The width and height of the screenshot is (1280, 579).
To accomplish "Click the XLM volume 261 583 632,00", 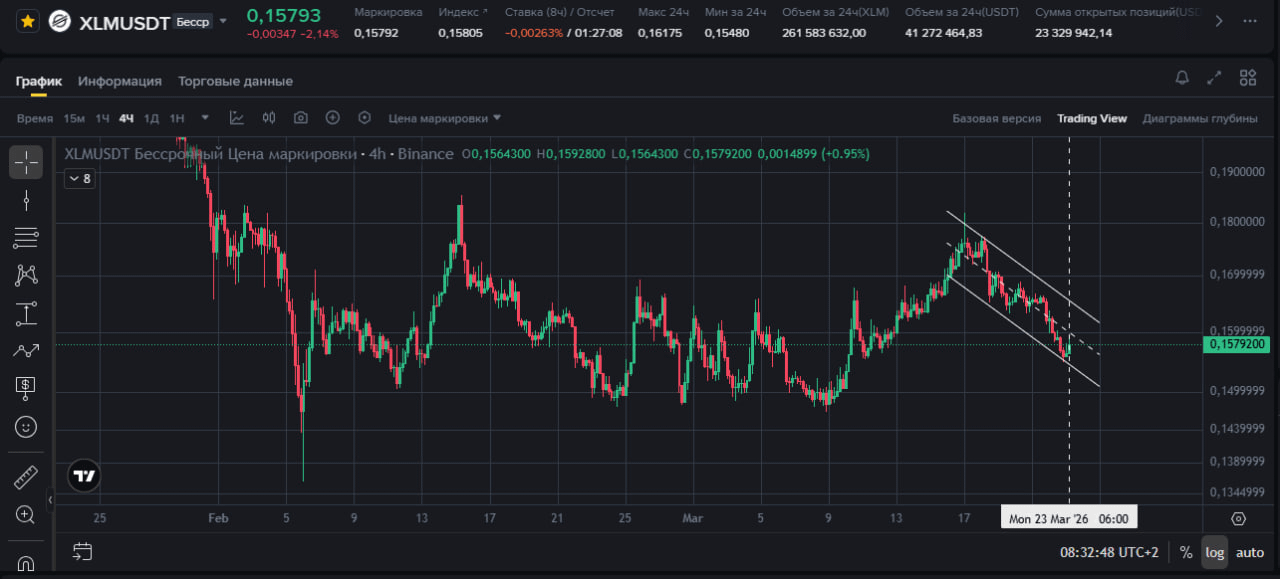I will tap(824, 33).
